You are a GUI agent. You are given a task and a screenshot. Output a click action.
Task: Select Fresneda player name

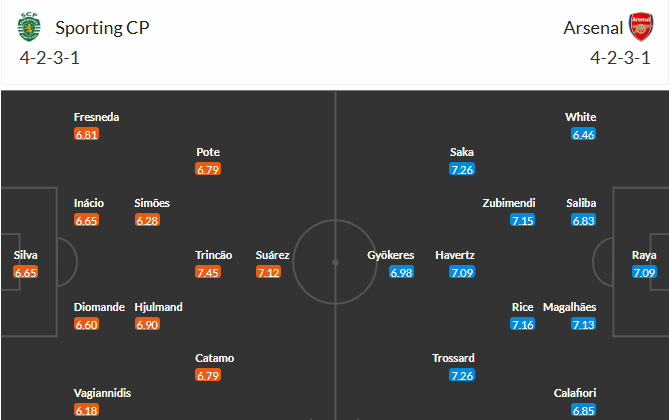(x=97, y=117)
